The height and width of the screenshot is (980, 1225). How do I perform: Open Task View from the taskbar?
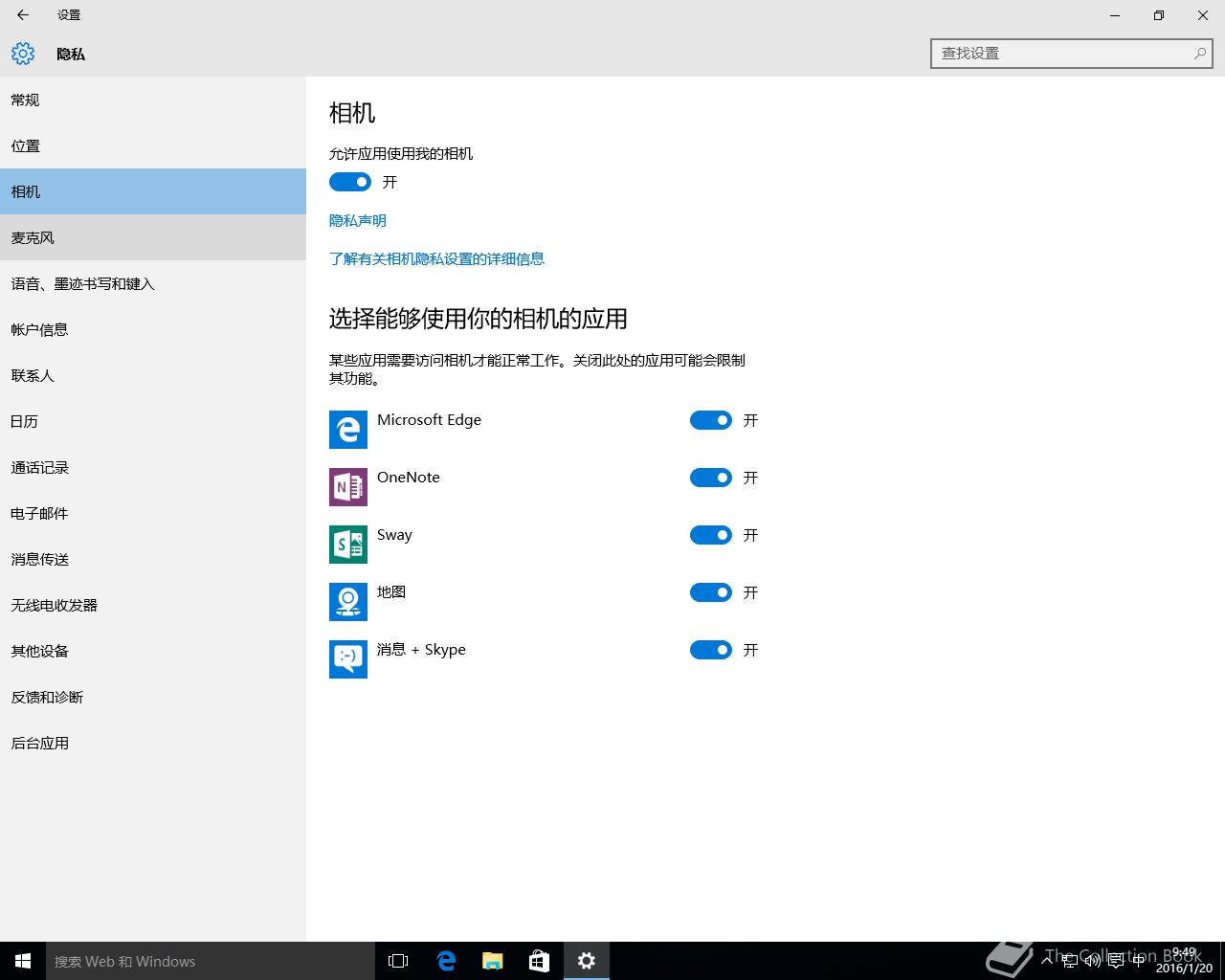(x=398, y=961)
